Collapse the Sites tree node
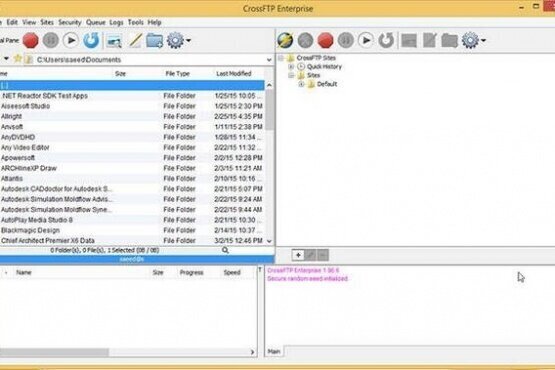555x370 pixels. [x=291, y=75]
